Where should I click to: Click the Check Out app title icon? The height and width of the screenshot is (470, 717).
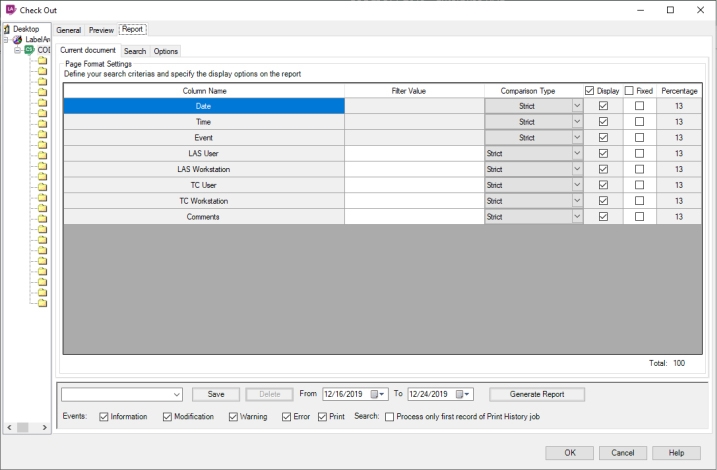pos(10,10)
